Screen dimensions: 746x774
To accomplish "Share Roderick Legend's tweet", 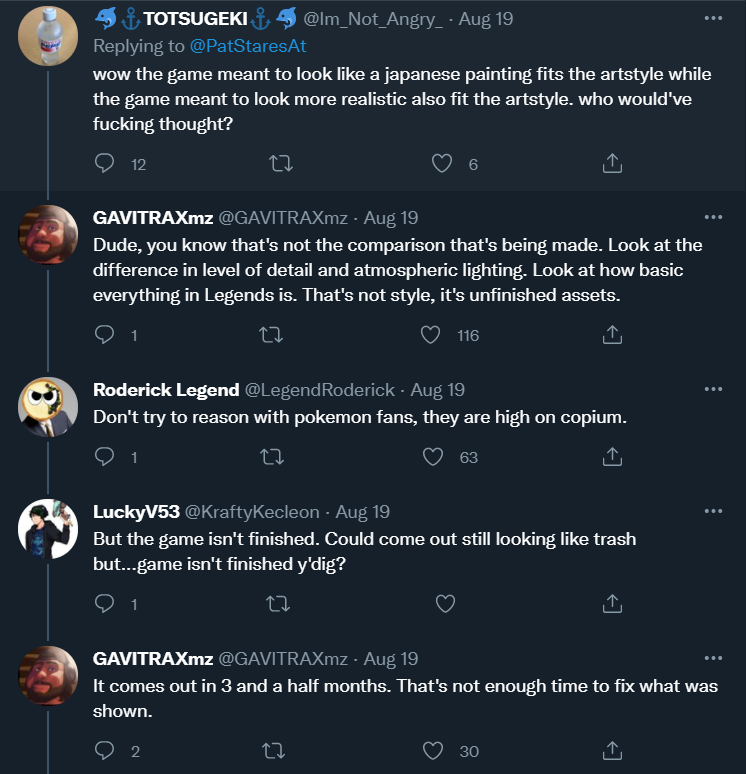I will [612, 457].
